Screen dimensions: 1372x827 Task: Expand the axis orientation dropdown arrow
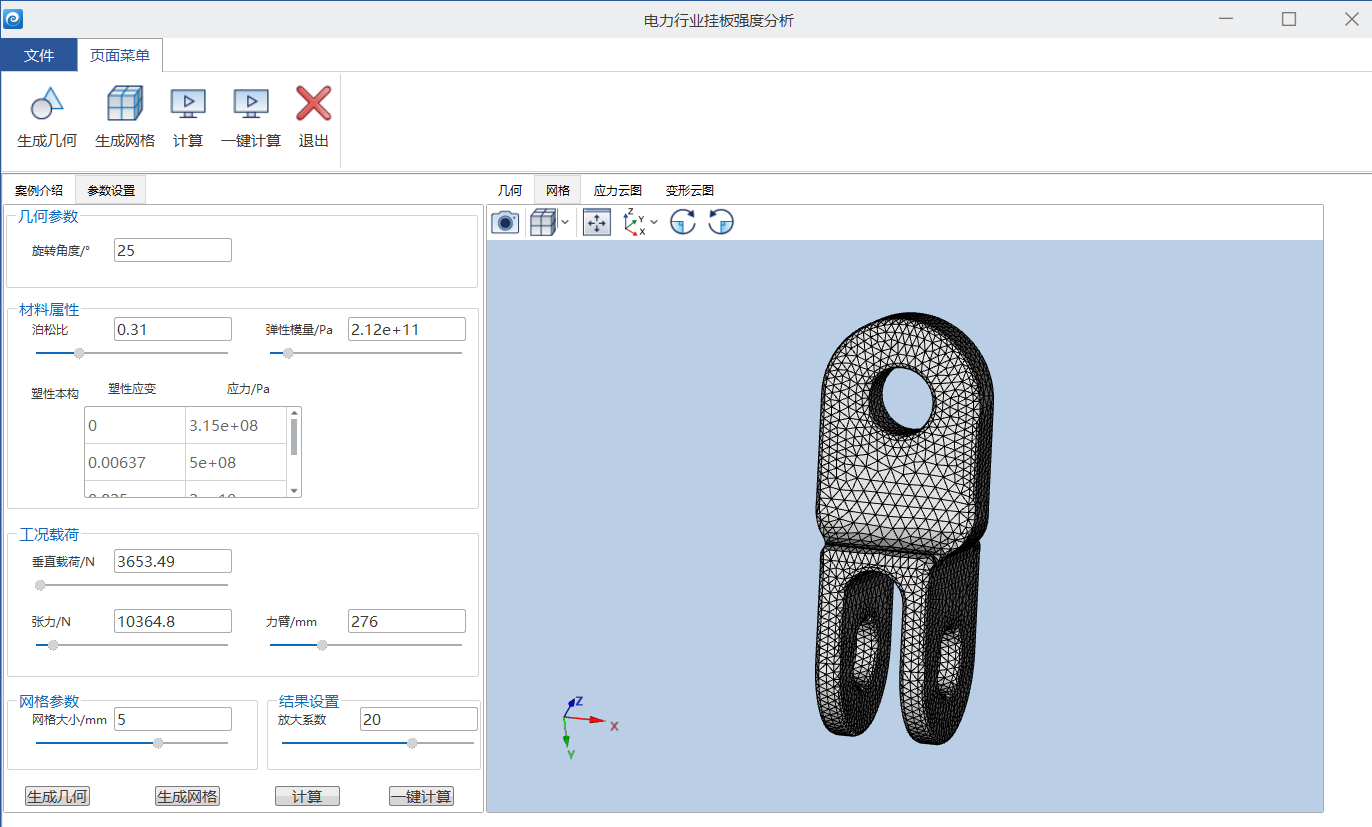654,223
